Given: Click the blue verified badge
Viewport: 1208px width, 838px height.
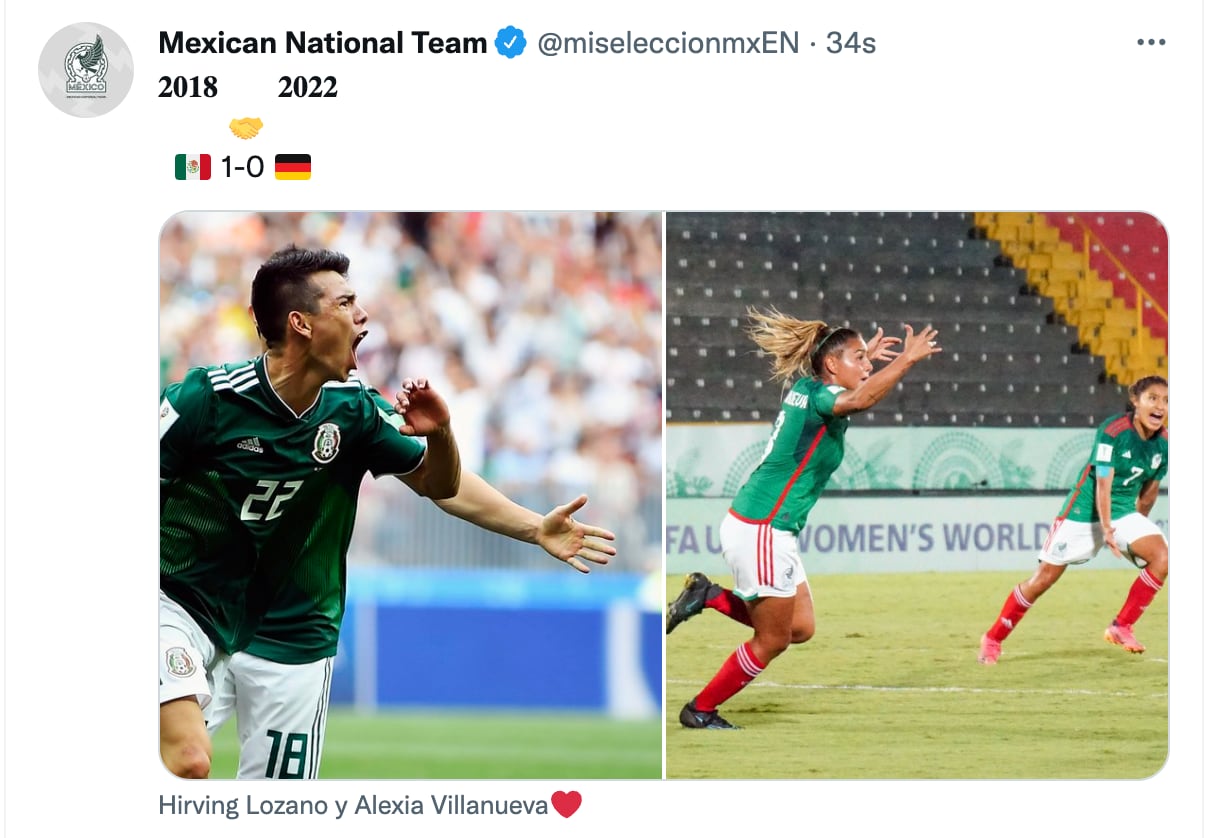Looking at the screenshot, I should coord(511,43).
